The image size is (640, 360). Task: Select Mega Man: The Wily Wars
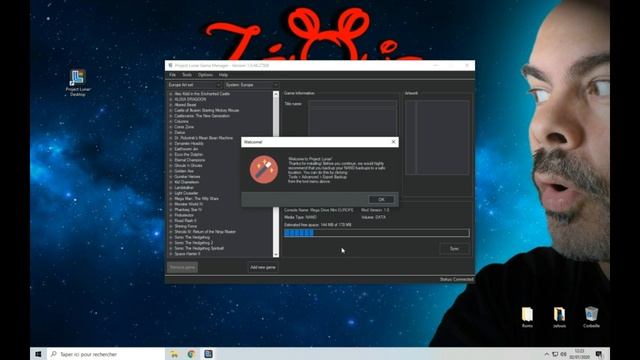point(196,199)
